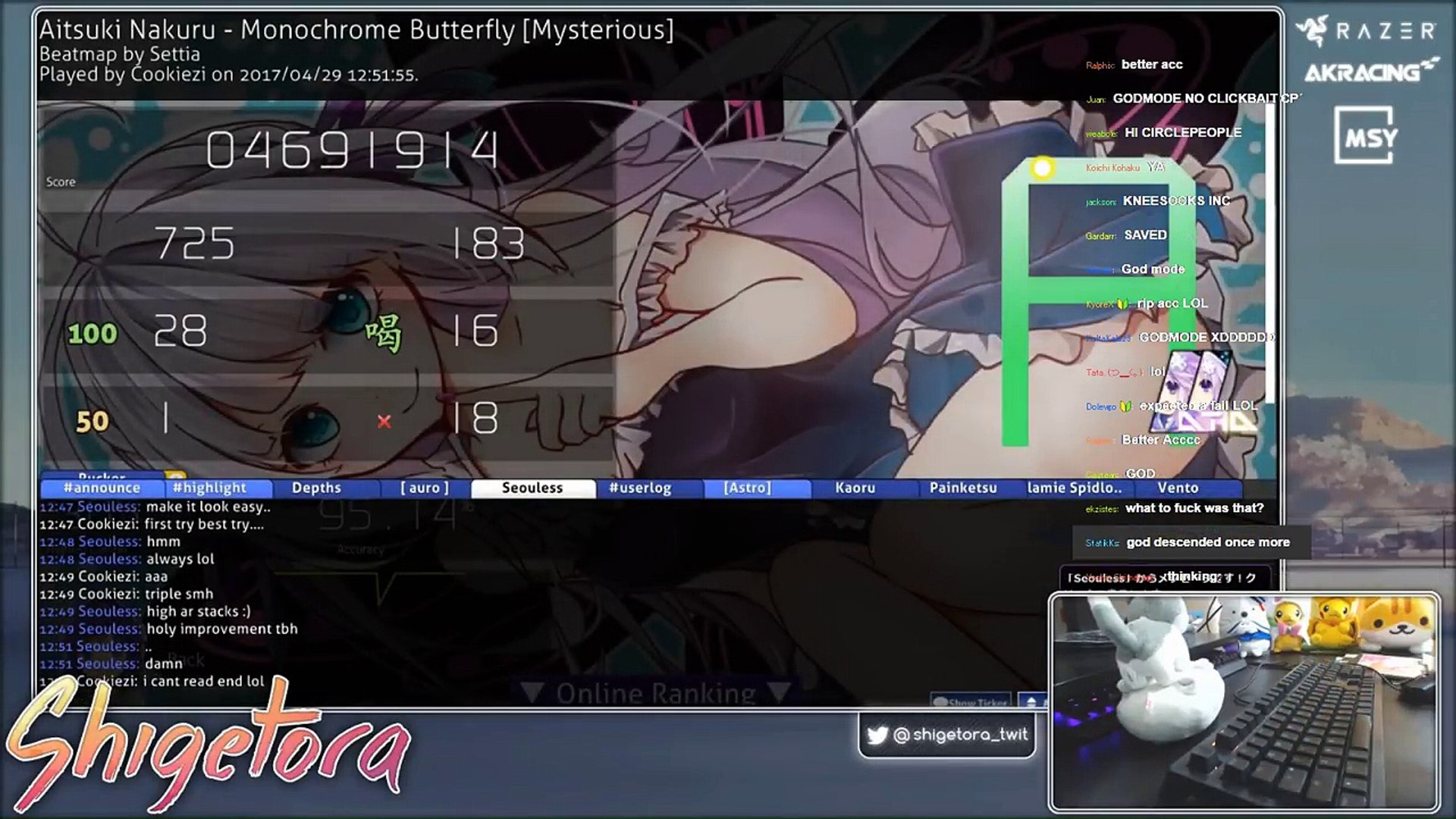Click the webcam keyboard feed thumbnail
This screenshot has height=819, width=1456.
pyautogui.click(x=1244, y=703)
